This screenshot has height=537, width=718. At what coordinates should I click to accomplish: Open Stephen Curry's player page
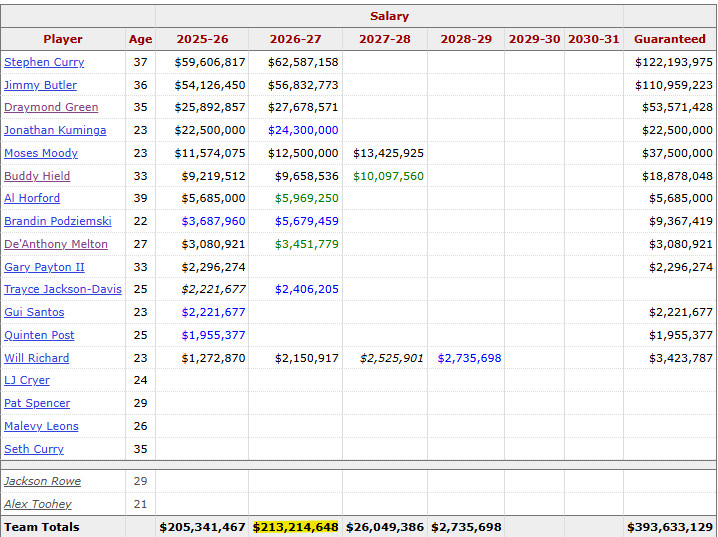pyautogui.click(x=44, y=62)
